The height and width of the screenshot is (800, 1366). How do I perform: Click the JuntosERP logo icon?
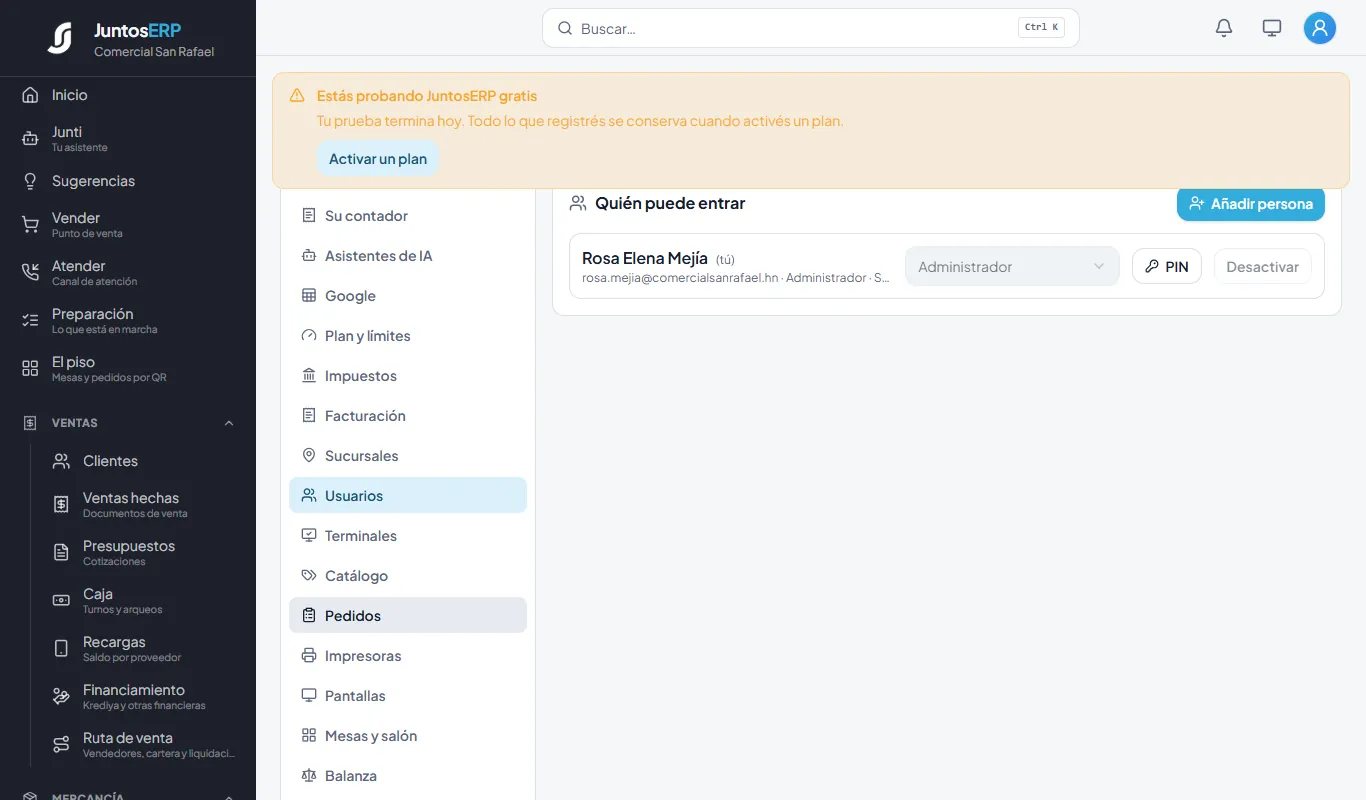(x=60, y=38)
